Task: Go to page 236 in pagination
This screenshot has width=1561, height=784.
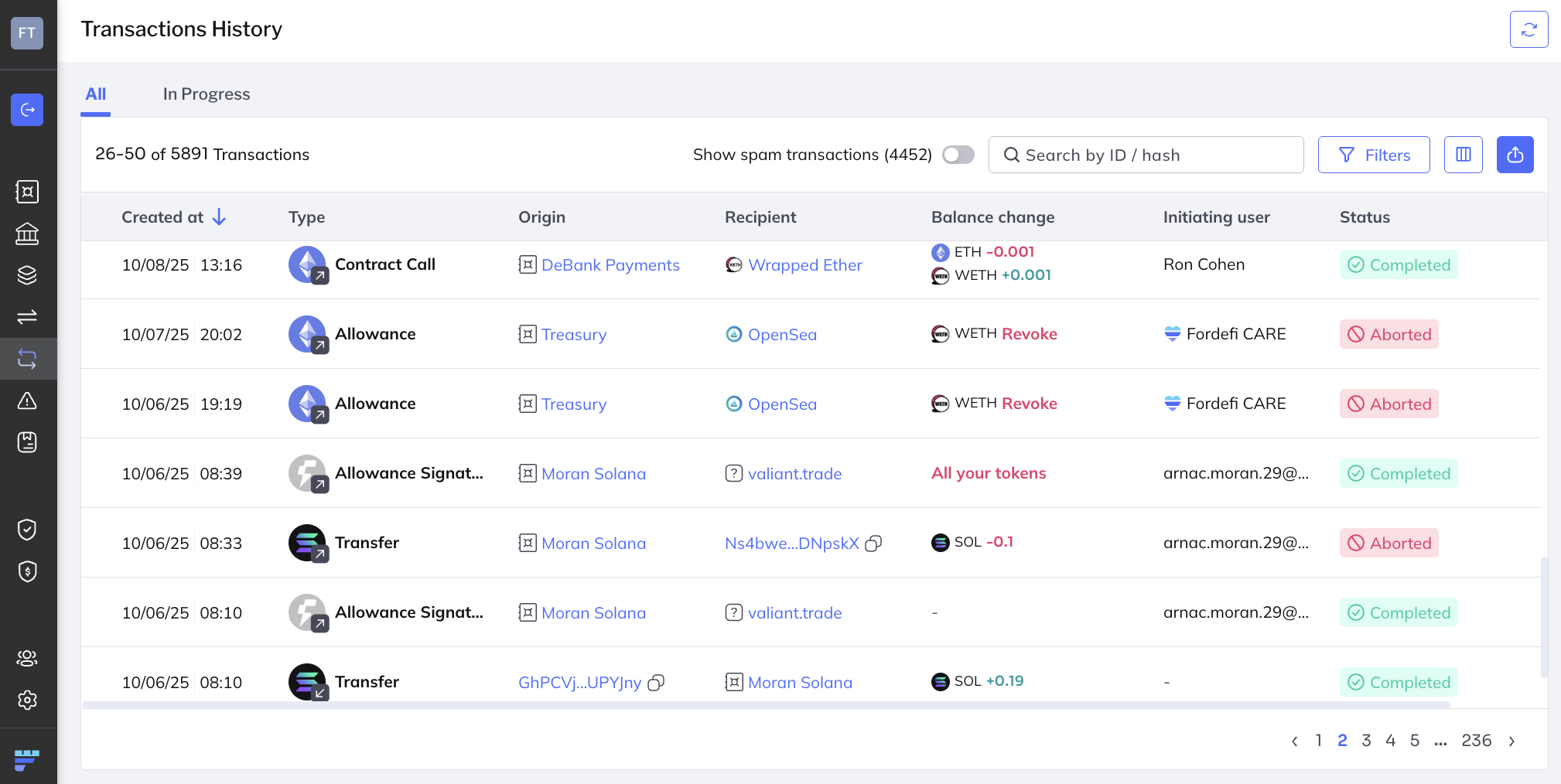Action: (1476, 741)
